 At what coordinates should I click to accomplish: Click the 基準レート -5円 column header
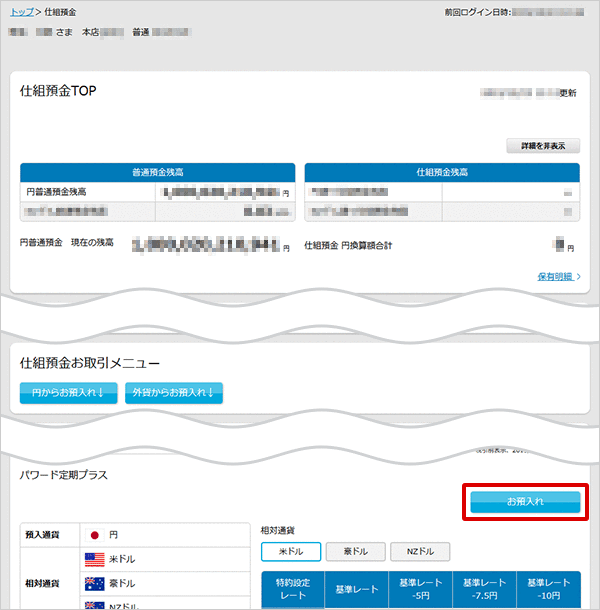[420, 589]
